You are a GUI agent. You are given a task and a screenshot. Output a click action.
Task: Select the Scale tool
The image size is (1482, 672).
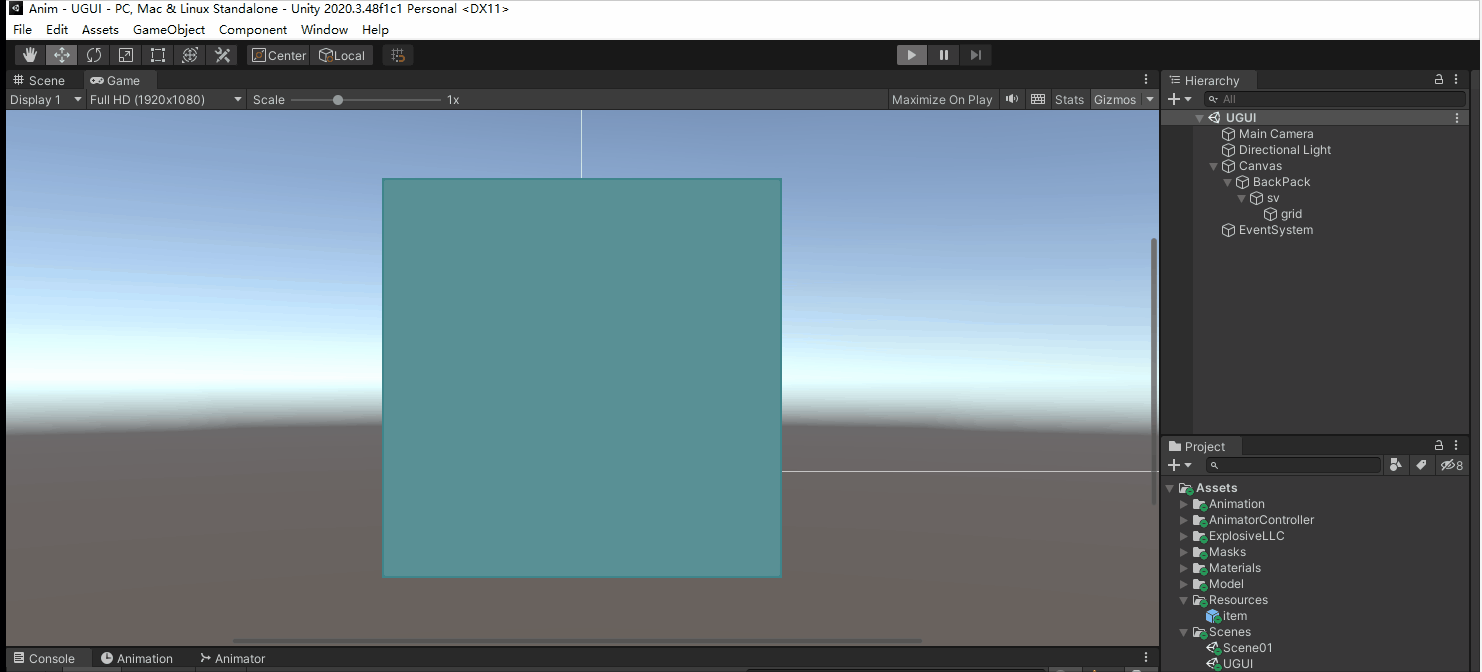pyautogui.click(x=126, y=55)
